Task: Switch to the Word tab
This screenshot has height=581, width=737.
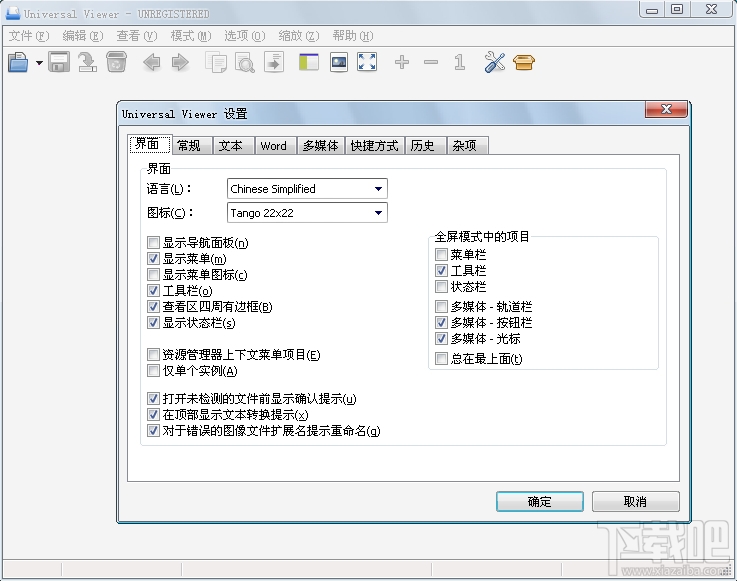Action: (x=275, y=146)
